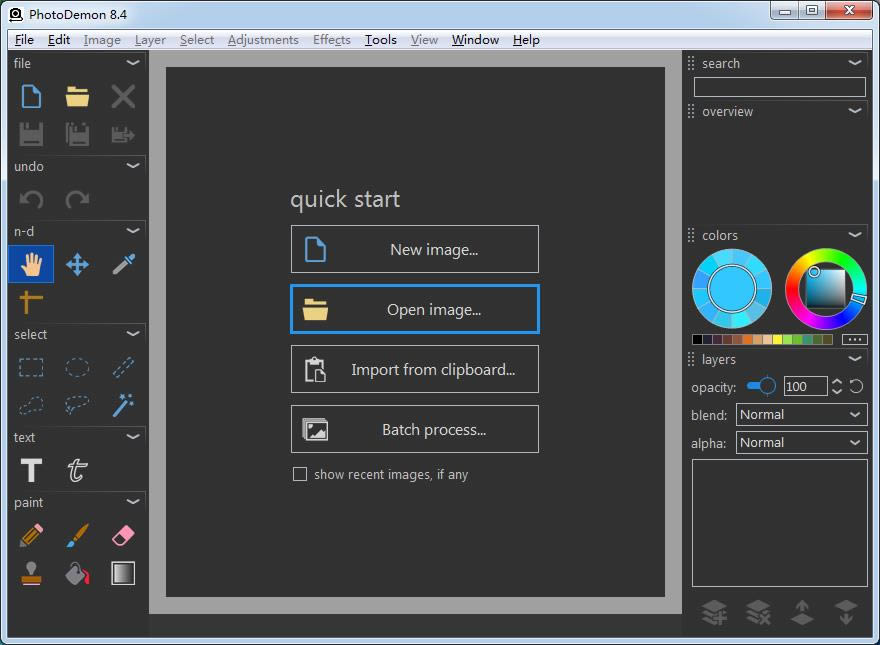Click Import from clipboard button

point(415,369)
